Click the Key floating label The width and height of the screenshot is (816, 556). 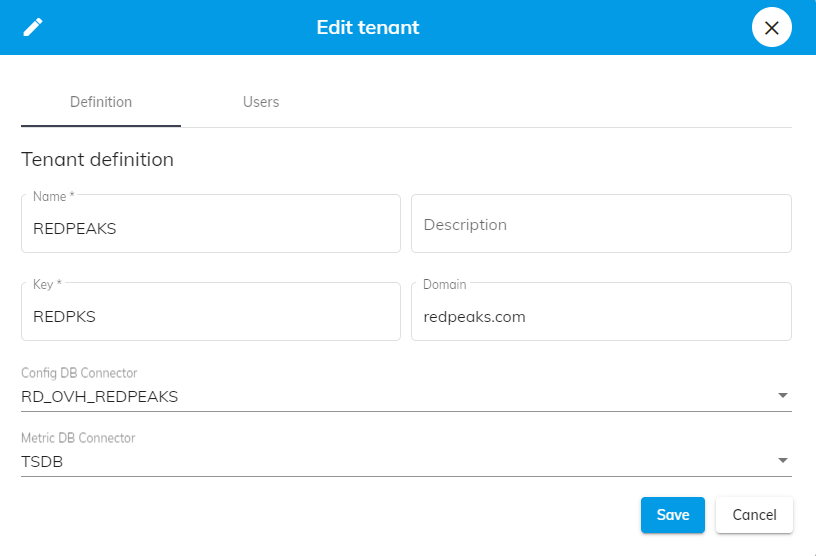47,284
